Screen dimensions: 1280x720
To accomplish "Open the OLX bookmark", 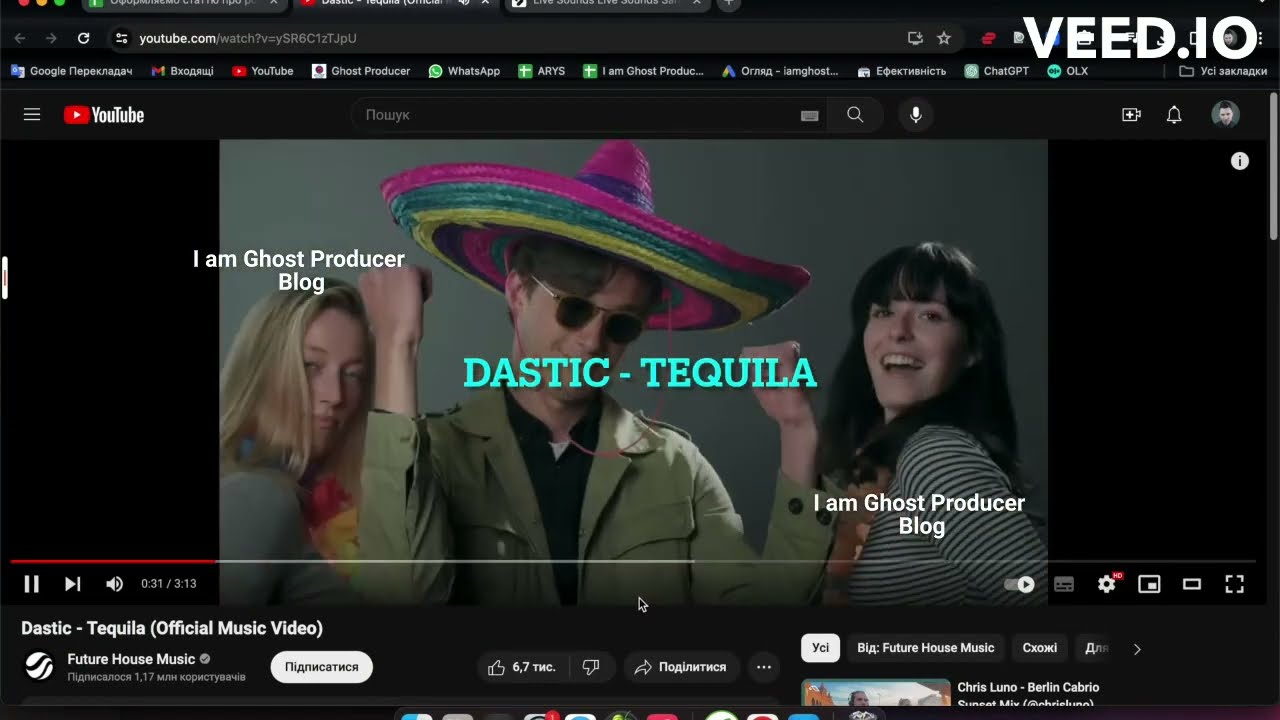I will [x=1067, y=71].
